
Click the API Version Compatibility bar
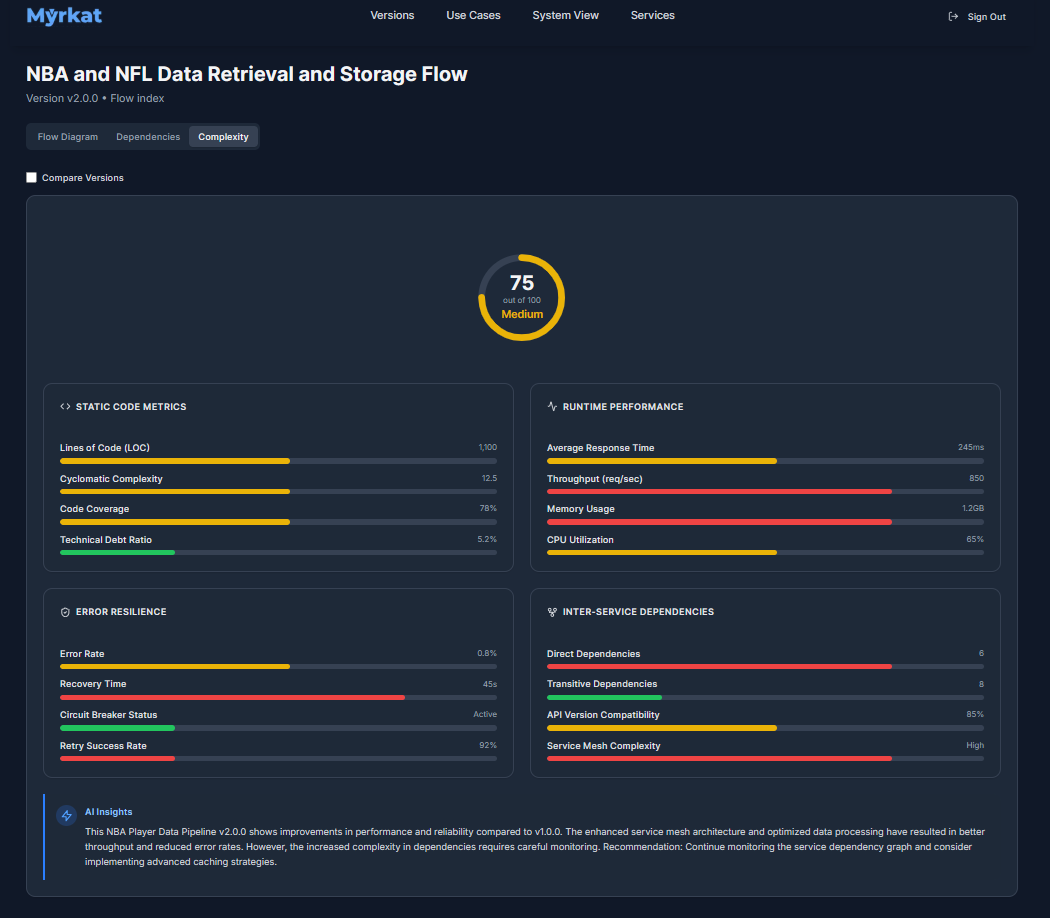point(765,729)
